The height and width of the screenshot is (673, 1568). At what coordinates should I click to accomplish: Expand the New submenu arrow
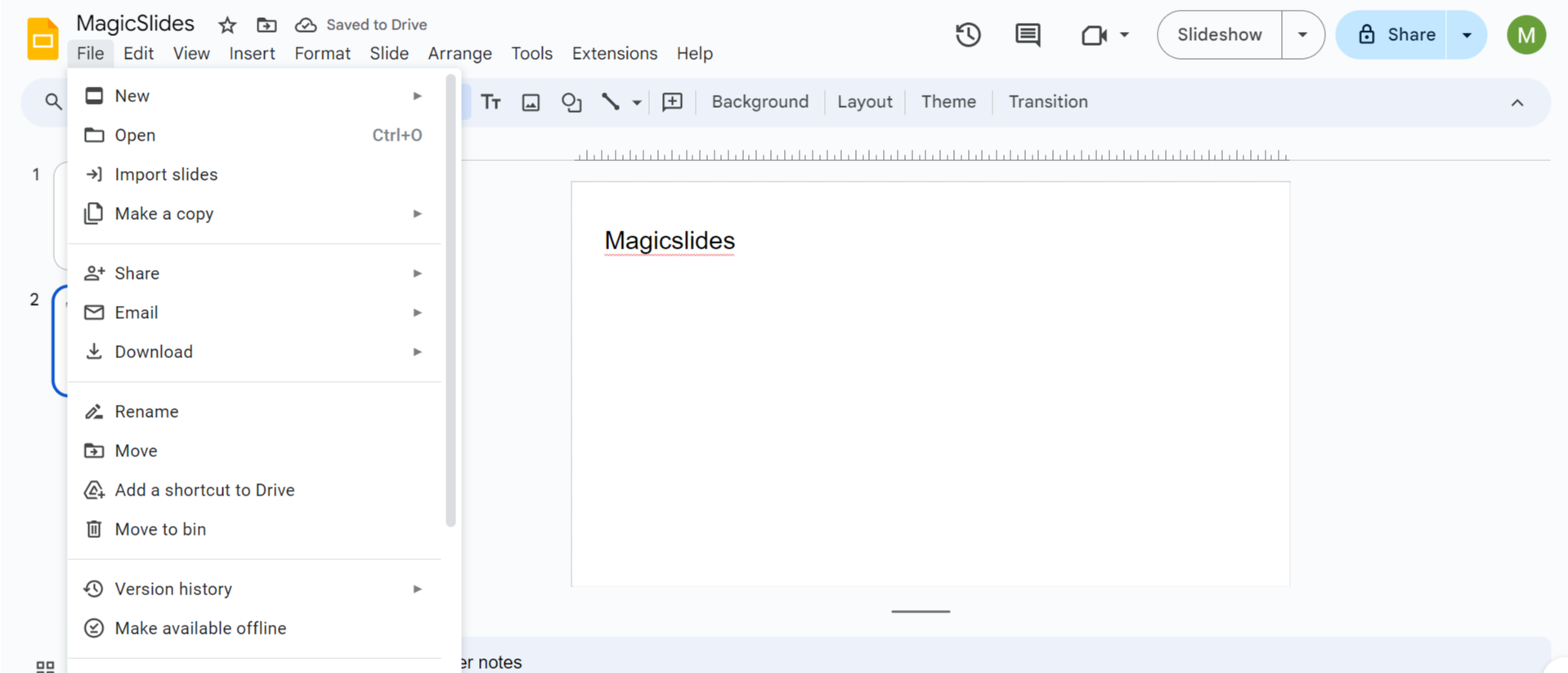click(x=417, y=96)
